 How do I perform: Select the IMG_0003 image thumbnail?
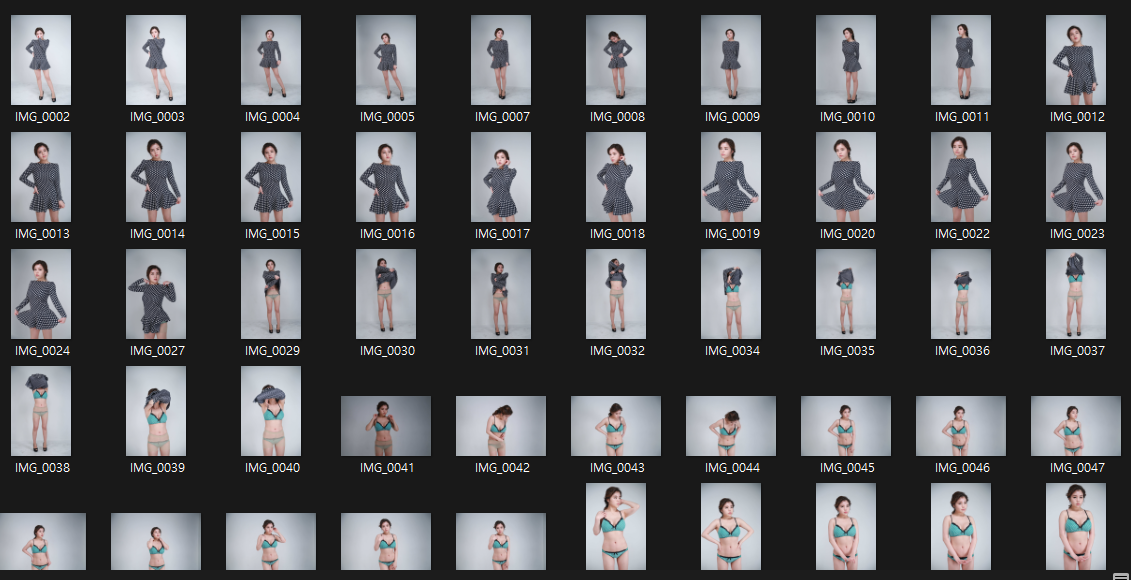pyautogui.click(x=156, y=60)
